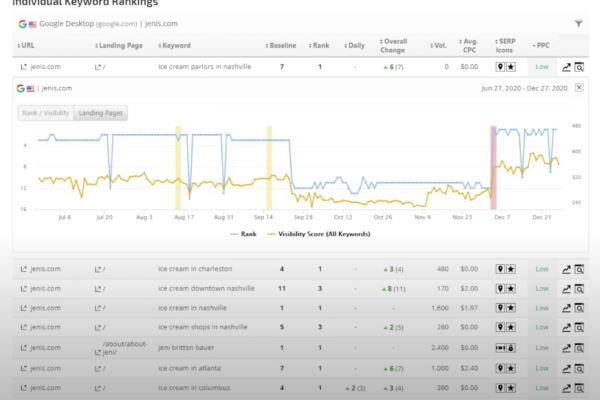Screen dimensions: 600x400
Task: Open SERP preview for ice cream in columbus
Action: click(x=579, y=388)
